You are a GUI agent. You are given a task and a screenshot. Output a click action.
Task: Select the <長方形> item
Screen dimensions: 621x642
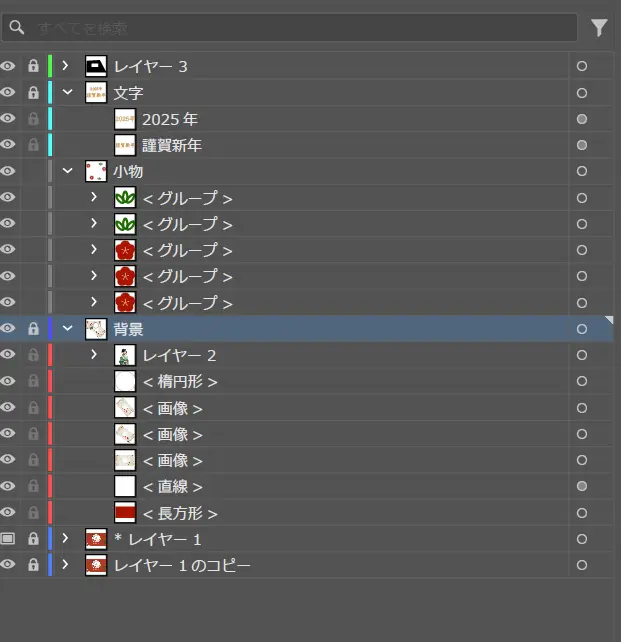(x=180, y=513)
